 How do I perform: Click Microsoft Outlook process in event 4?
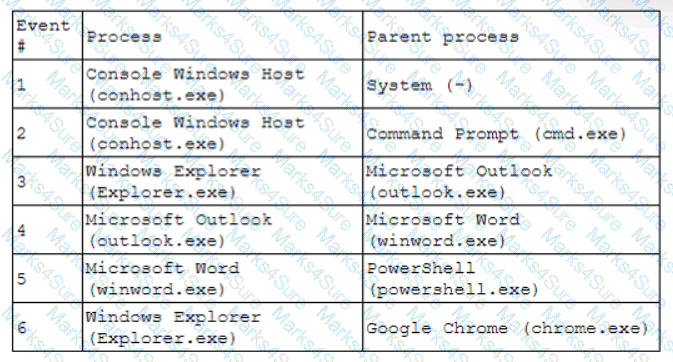(222, 230)
